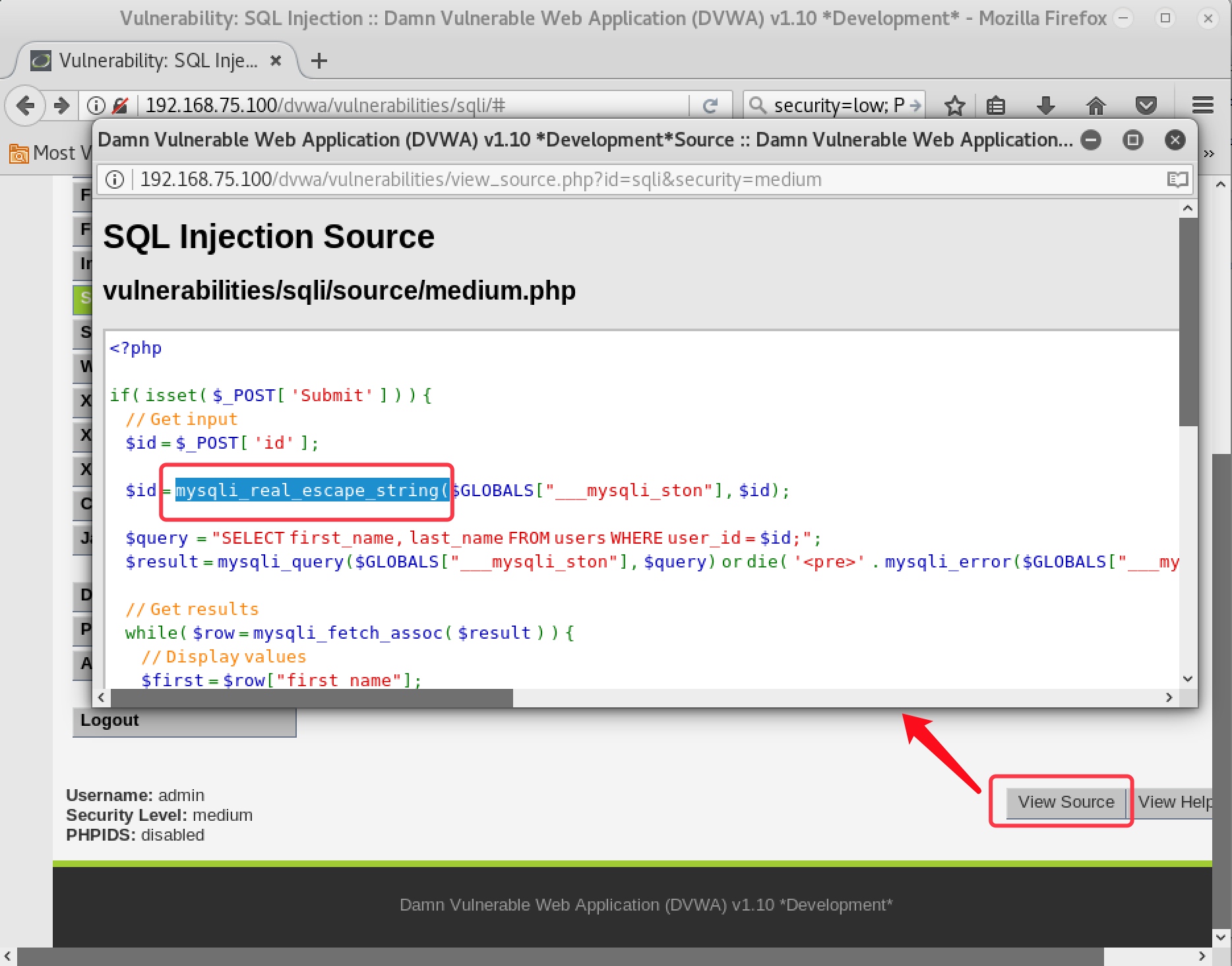This screenshot has height=966, width=1232.
Task: Show site information in main Firefox window
Action: point(96,106)
